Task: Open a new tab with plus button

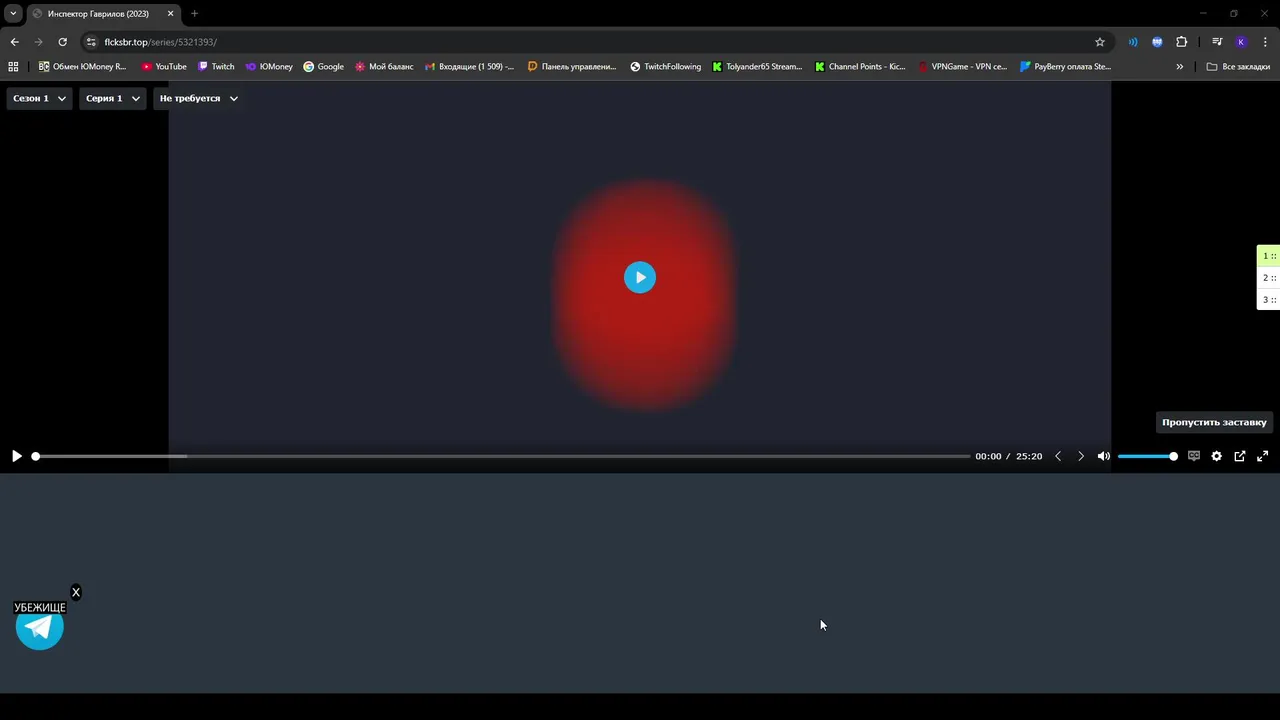Action: coord(194,13)
